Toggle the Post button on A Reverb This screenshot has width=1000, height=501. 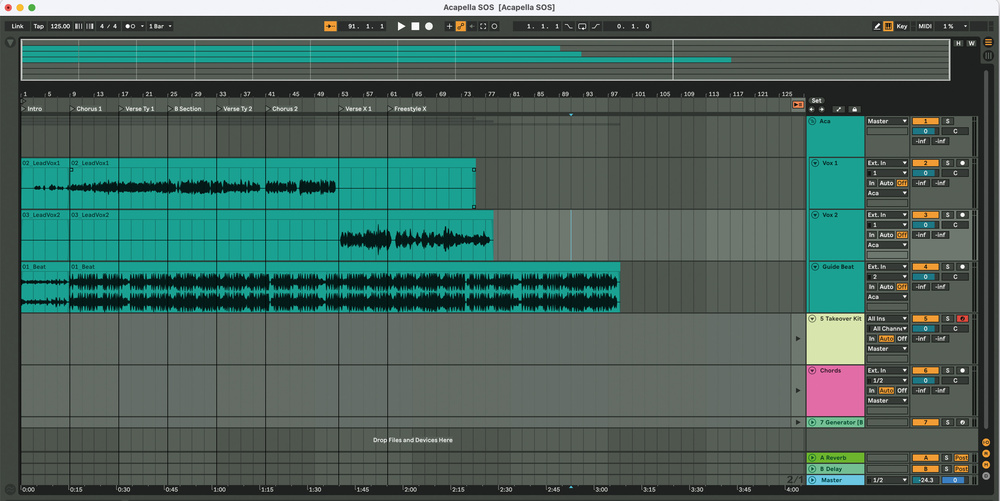coord(962,458)
